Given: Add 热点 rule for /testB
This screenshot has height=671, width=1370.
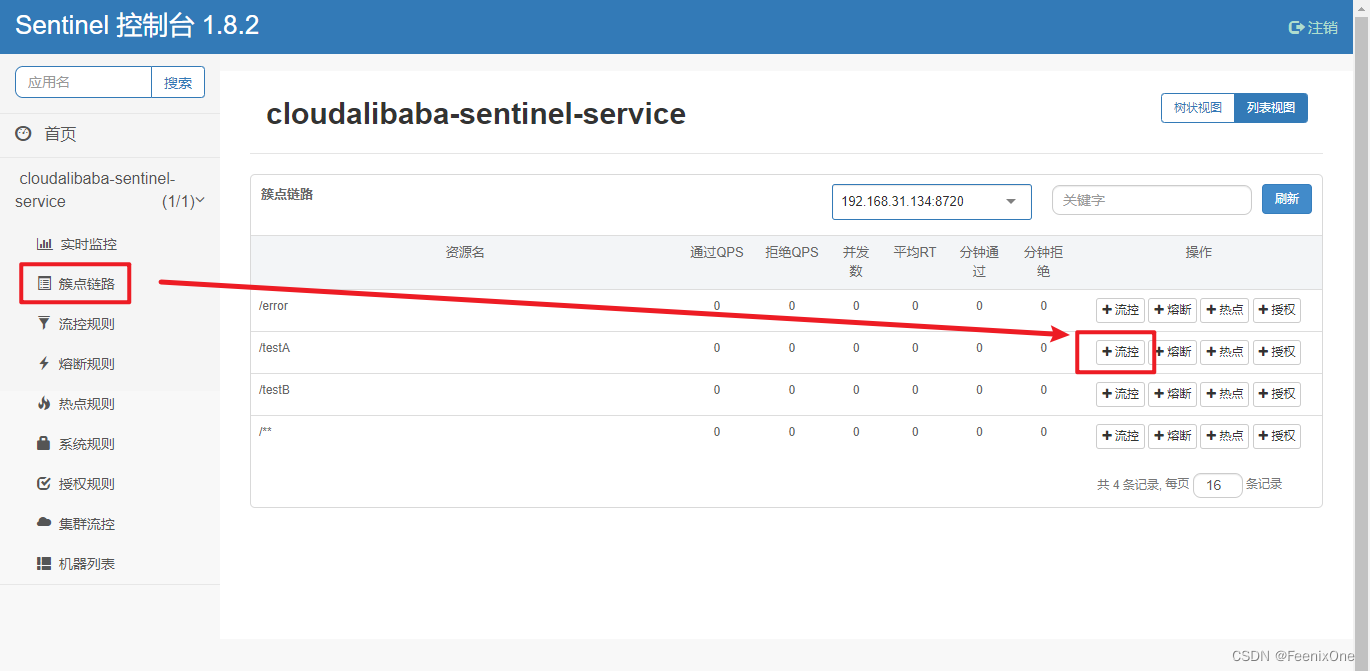Looking at the screenshot, I should [x=1224, y=394].
